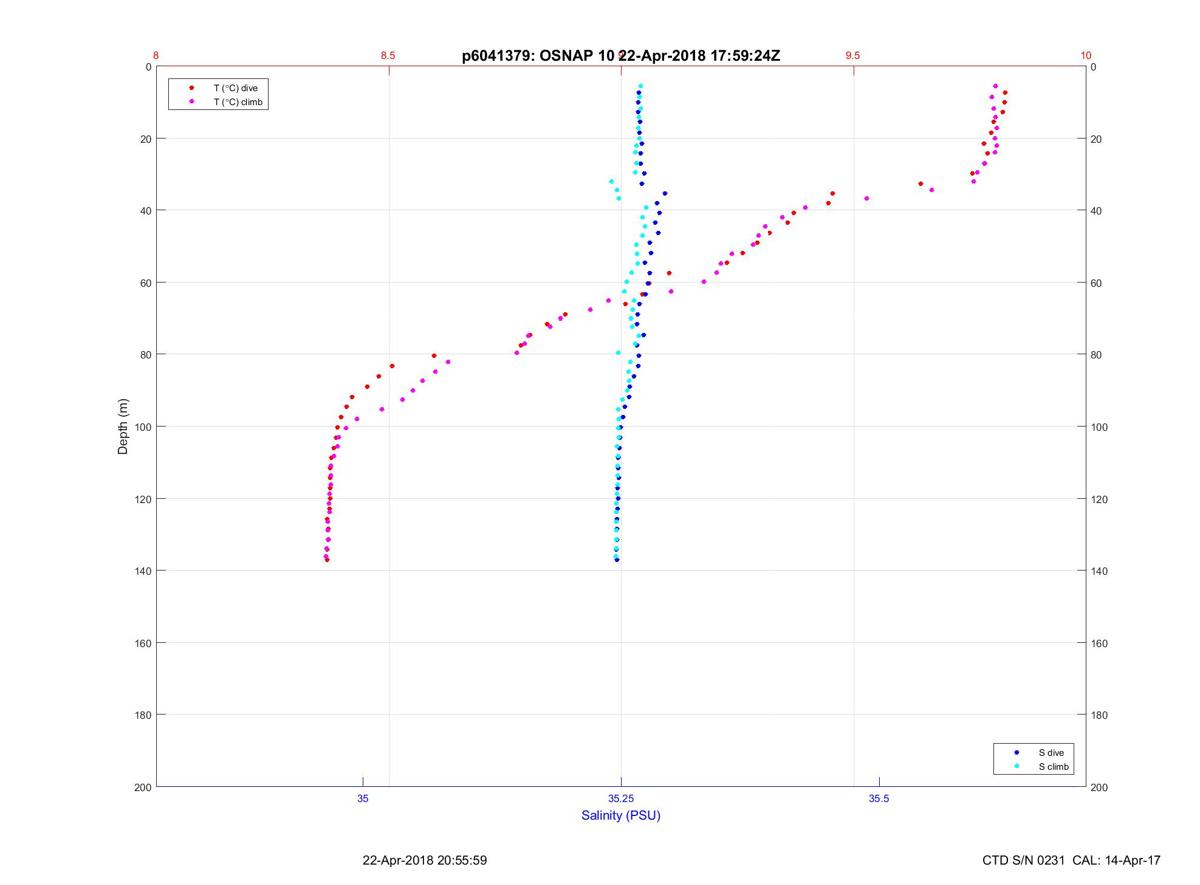Click the right-axis depth tick 180
This screenshot has width=1200, height=885.
pos(1099,715)
